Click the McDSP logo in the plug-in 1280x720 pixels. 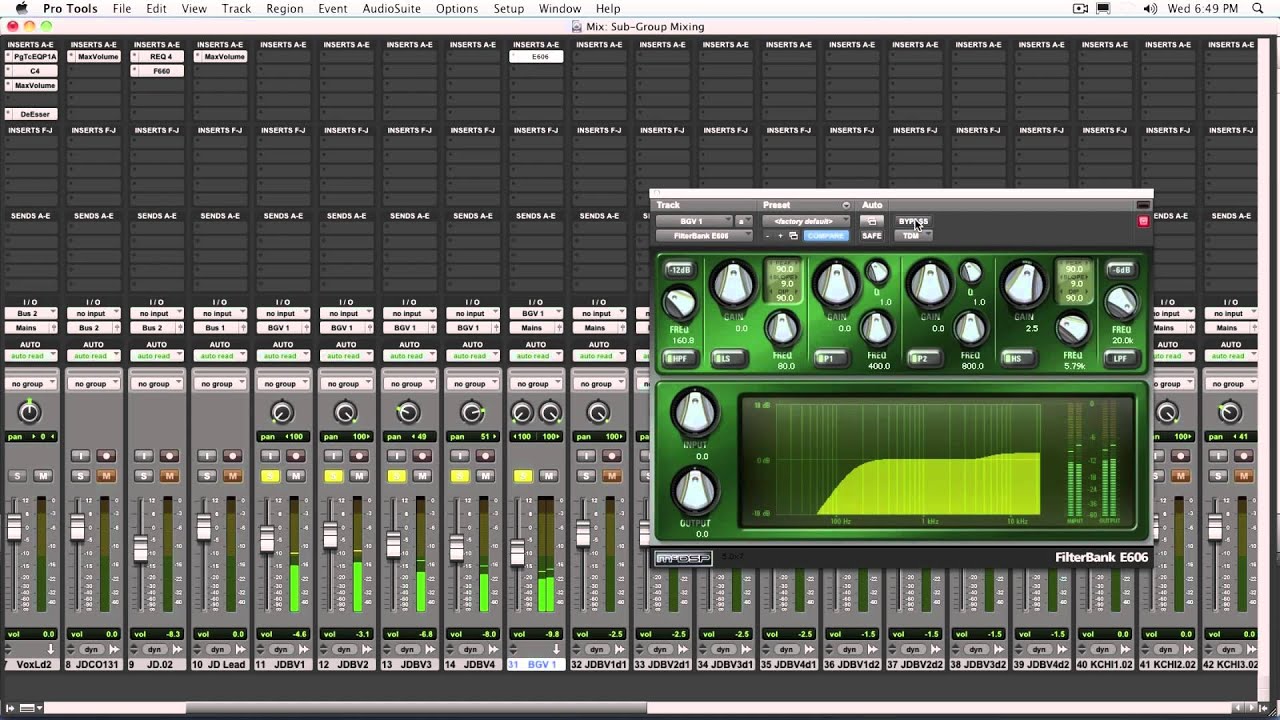684,558
